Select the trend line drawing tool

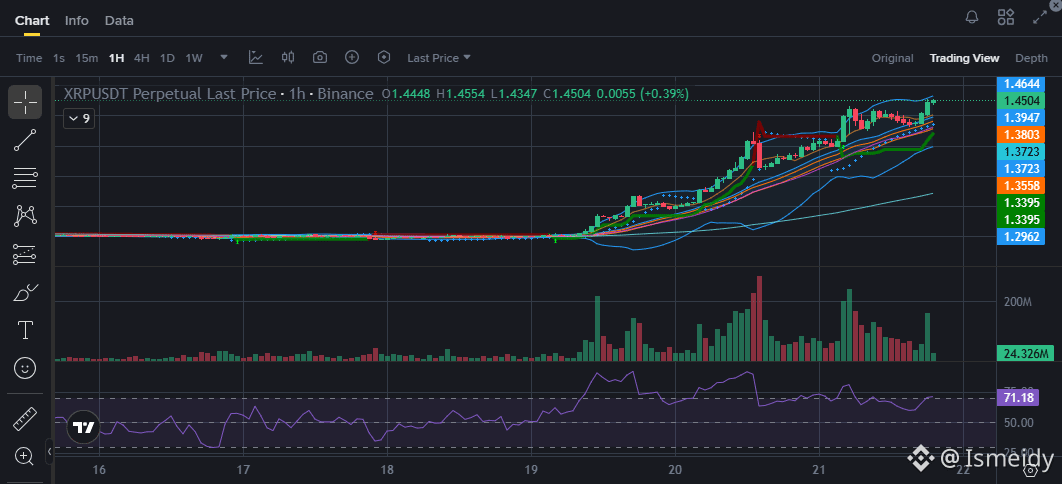(25, 140)
